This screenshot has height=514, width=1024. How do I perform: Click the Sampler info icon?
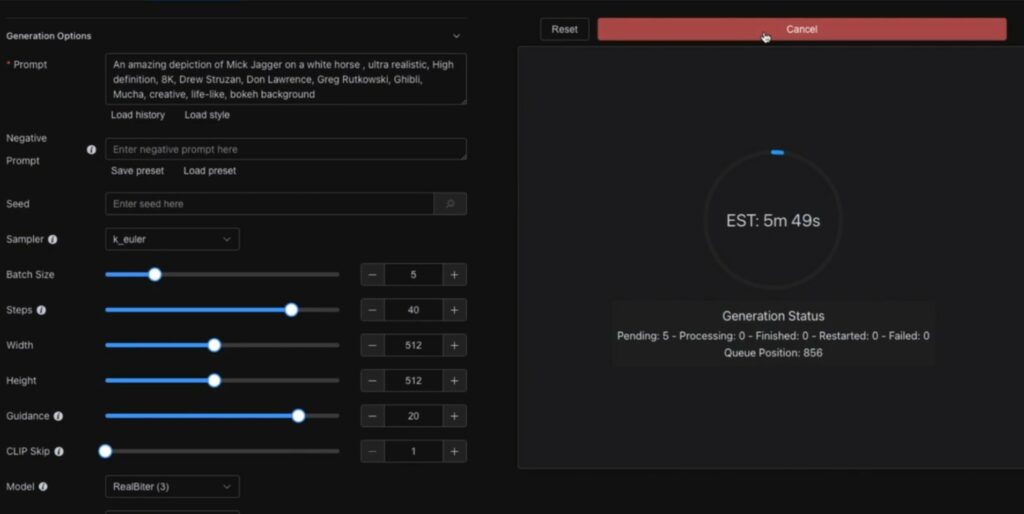point(53,240)
